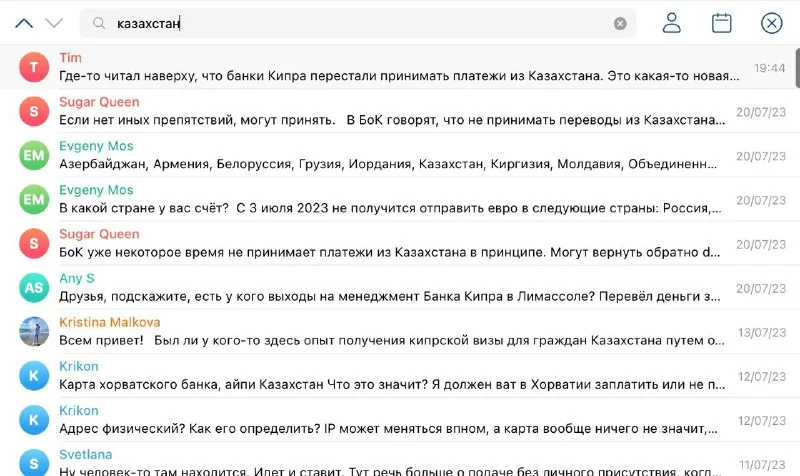Filter search by user with person icon

672,23
